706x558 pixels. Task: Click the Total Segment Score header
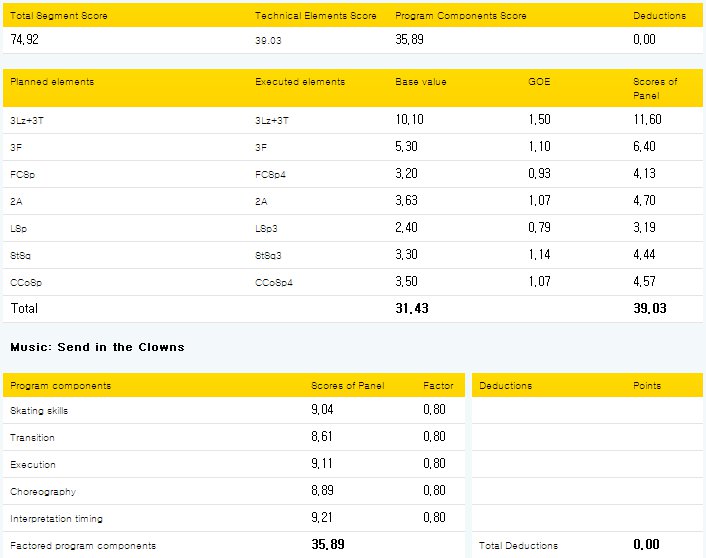coord(59,16)
